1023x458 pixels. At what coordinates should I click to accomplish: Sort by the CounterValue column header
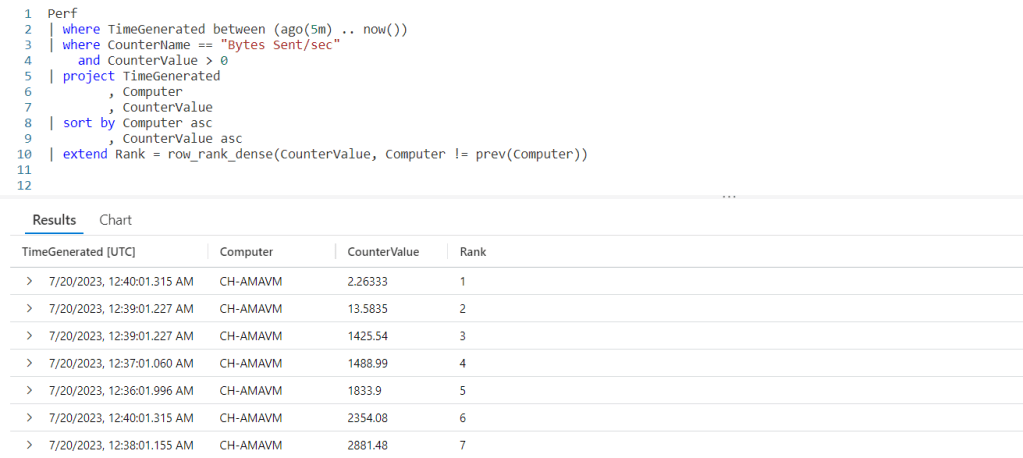pyautogui.click(x=383, y=252)
